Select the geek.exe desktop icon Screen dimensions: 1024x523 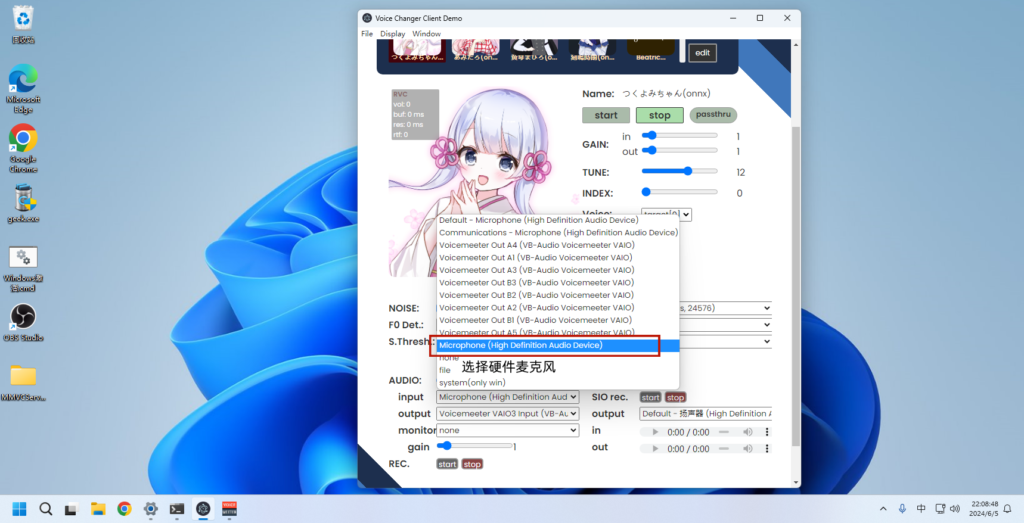23,204
